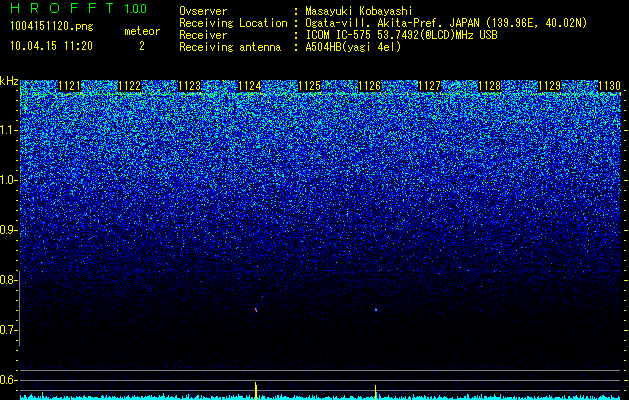Click the 1.1 frequency axis label
Screen dimensions: 629x400
tap(8, 130)
